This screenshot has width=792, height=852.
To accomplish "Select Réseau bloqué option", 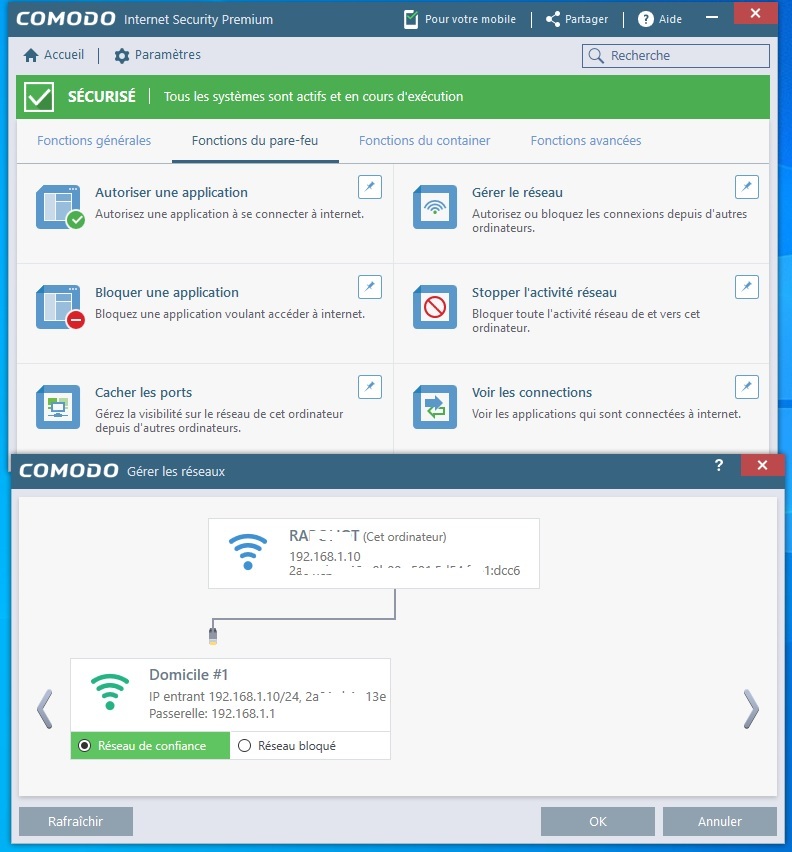I will click(x=310, y=746).
